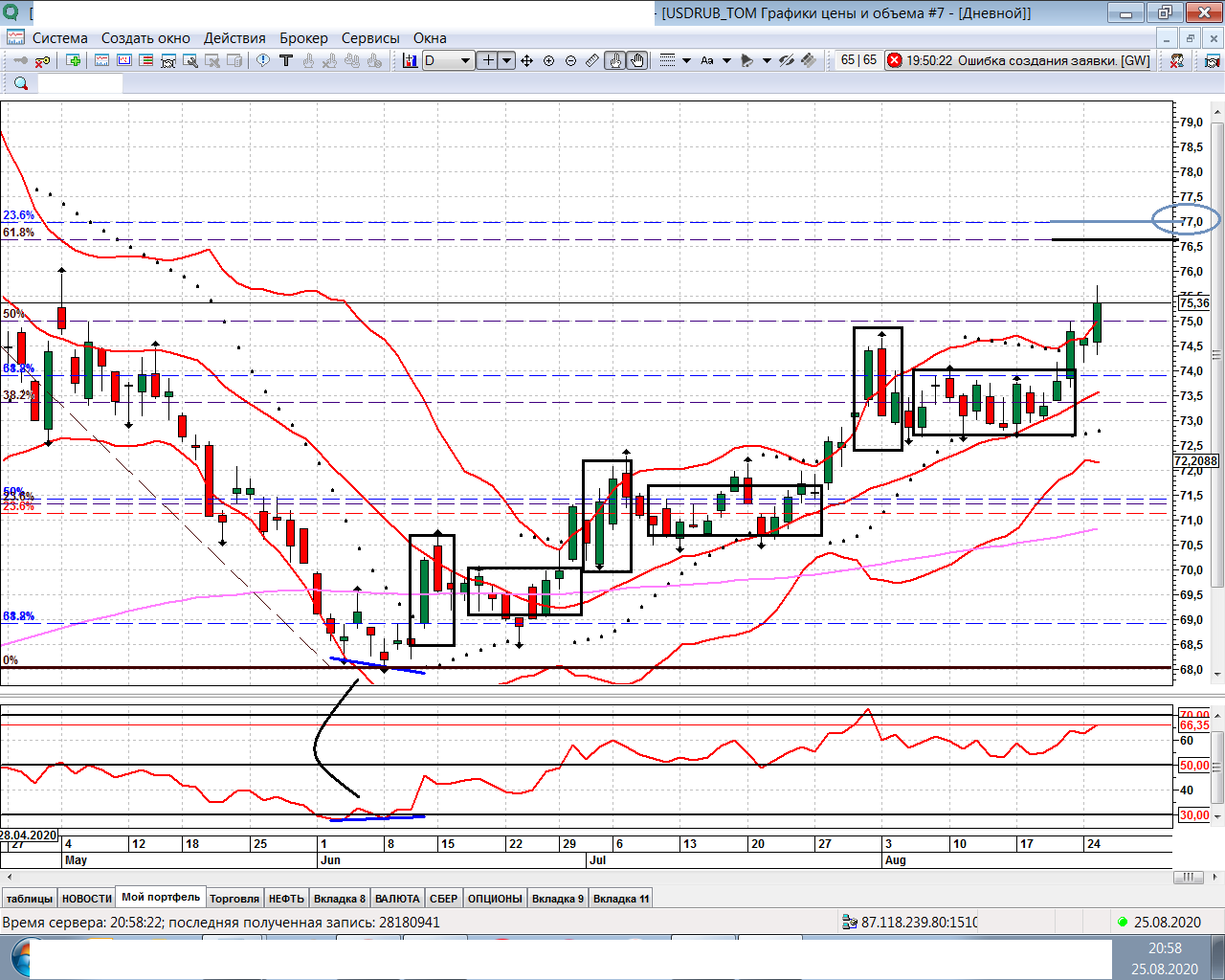Expand the drawing figure dropdown arrow
Image resolution: width=1225 pixels, height=980 pixels.
767,60
